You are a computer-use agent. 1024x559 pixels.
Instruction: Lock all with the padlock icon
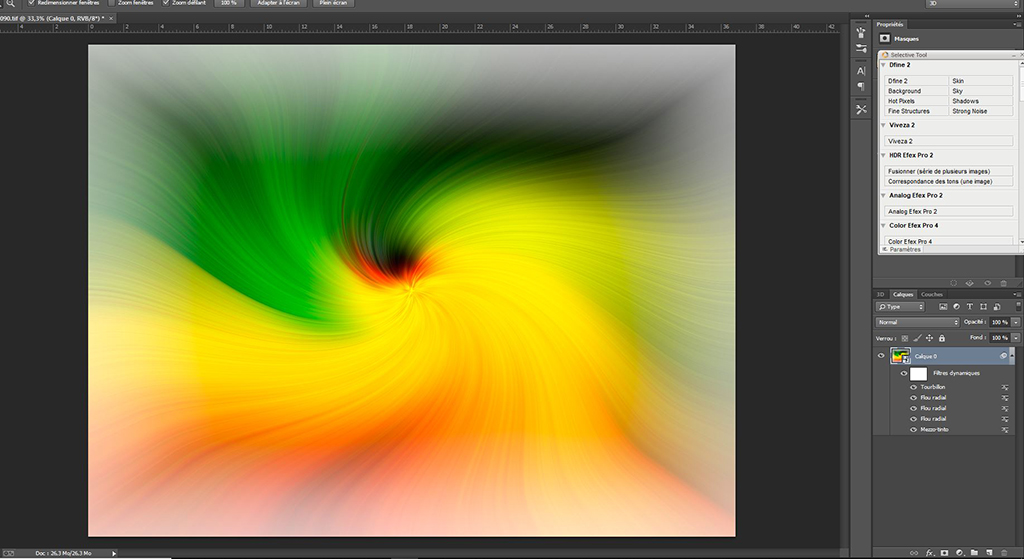(x=942, y=338)
